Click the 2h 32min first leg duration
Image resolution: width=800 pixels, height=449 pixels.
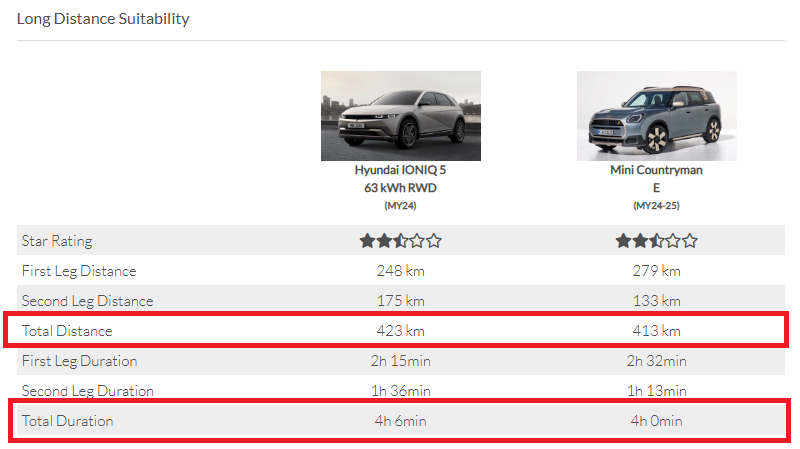(x=656, y=361)
